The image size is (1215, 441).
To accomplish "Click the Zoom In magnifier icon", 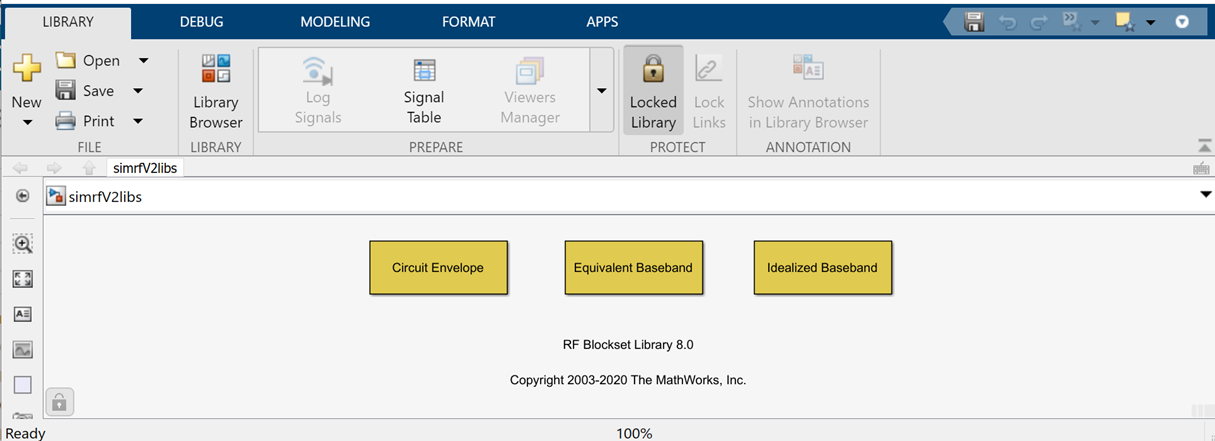I will [x=23, y=243].
